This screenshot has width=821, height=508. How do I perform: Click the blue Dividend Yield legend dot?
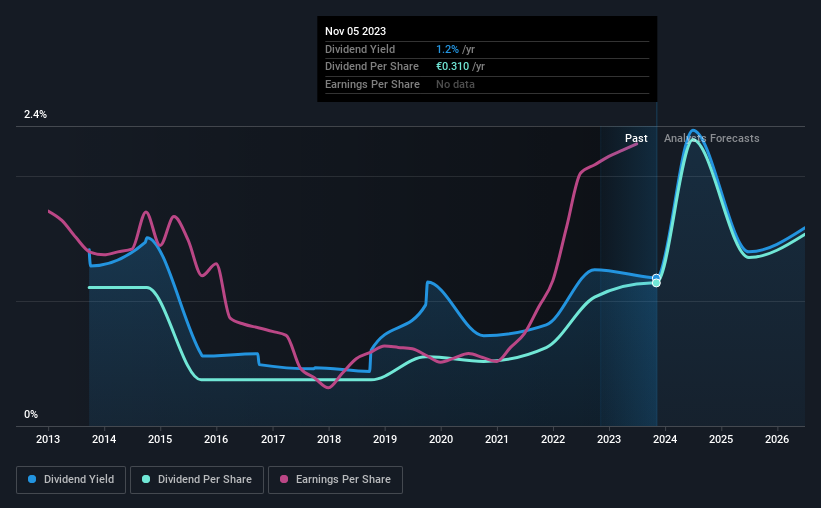(x=32, y=479)
